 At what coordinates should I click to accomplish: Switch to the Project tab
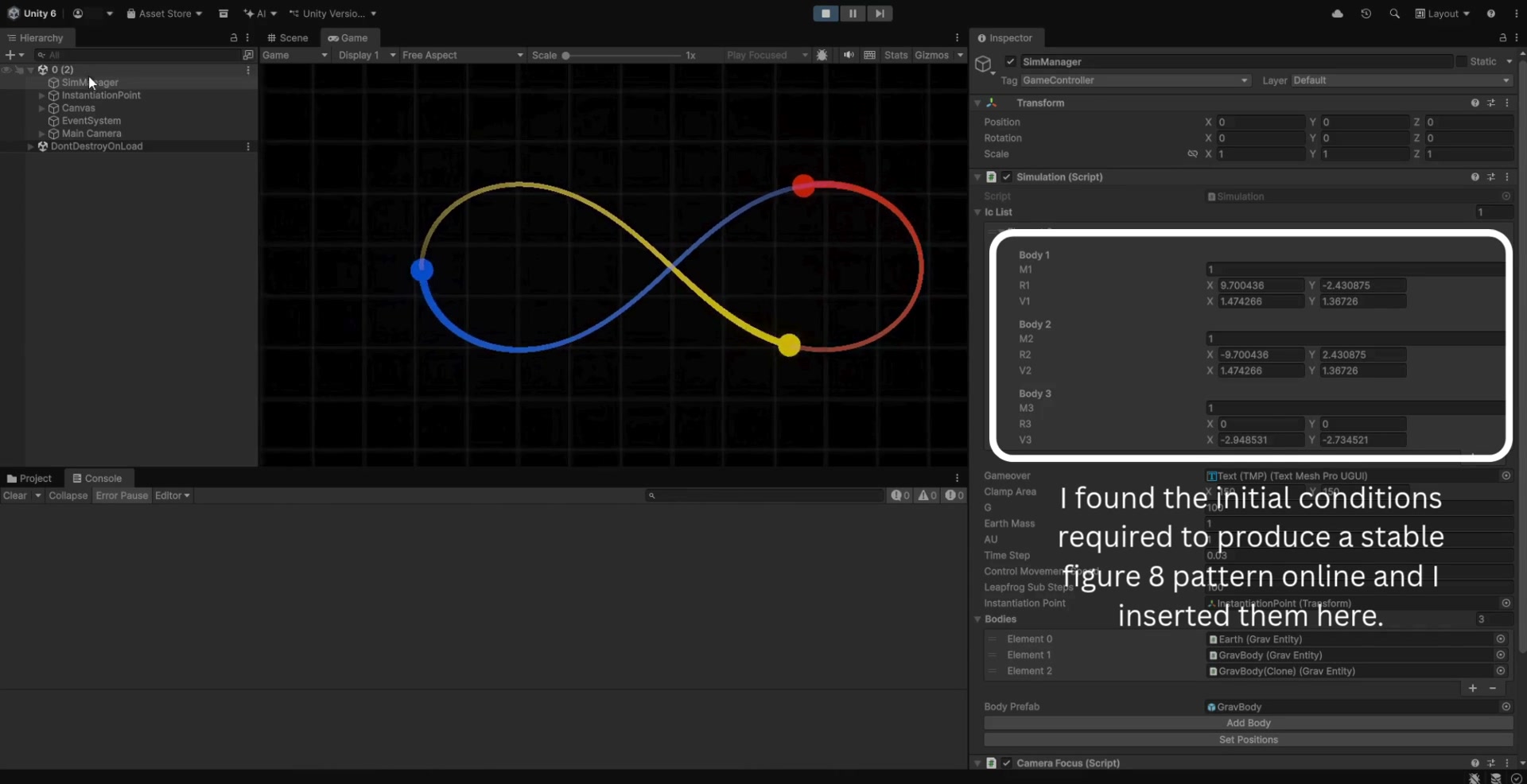[29, 479]
